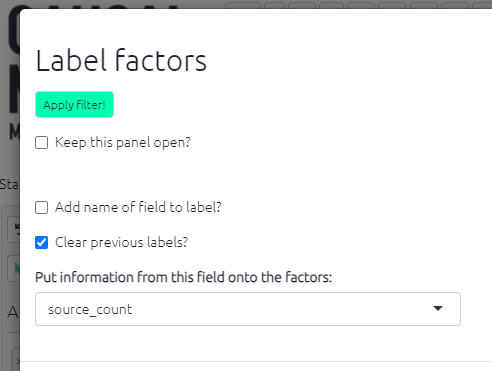Click the partly hidden undo arrow icon

(x=17, y=229)
